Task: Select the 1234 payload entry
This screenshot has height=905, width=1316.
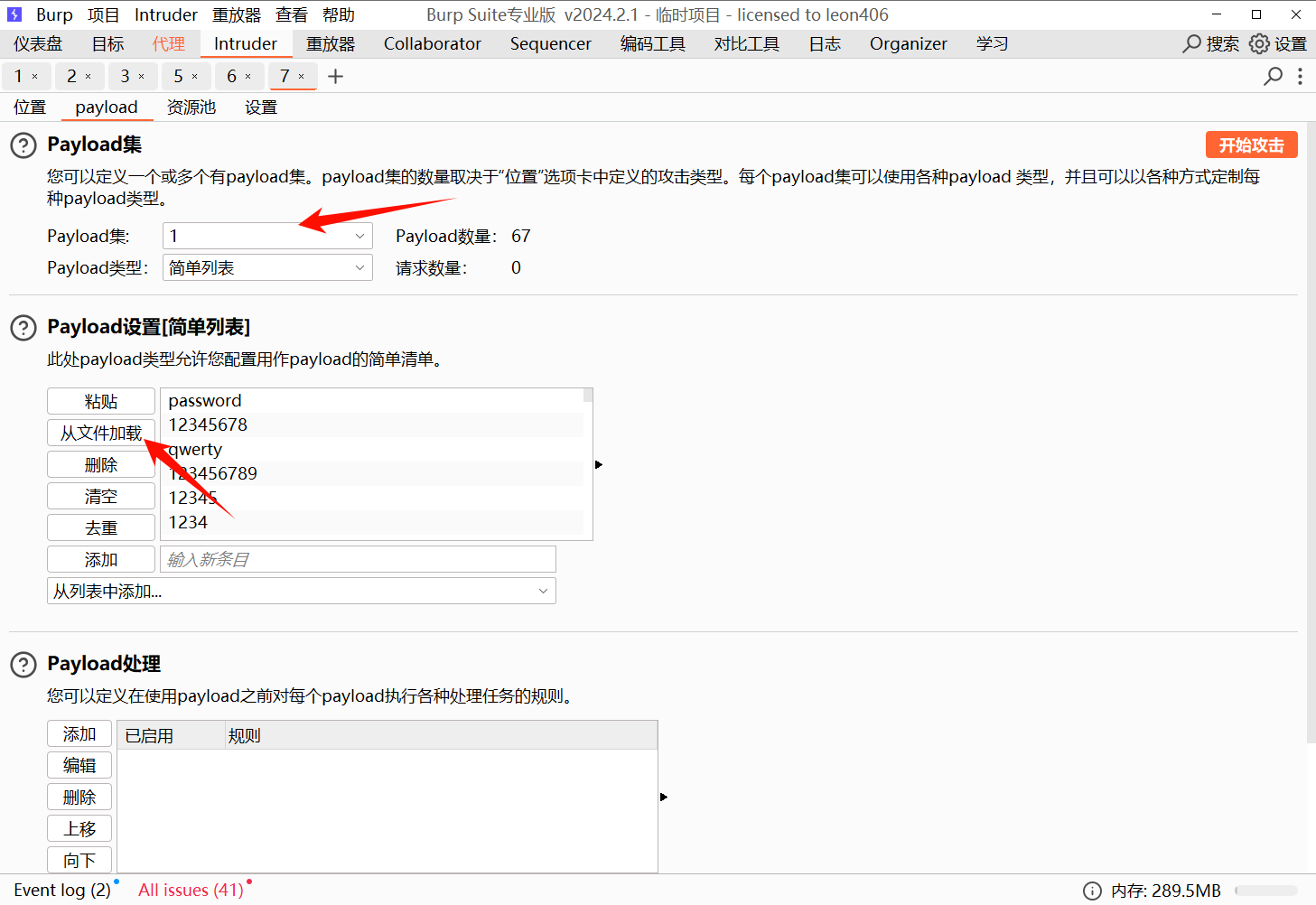Action: (x=371, y=522)
